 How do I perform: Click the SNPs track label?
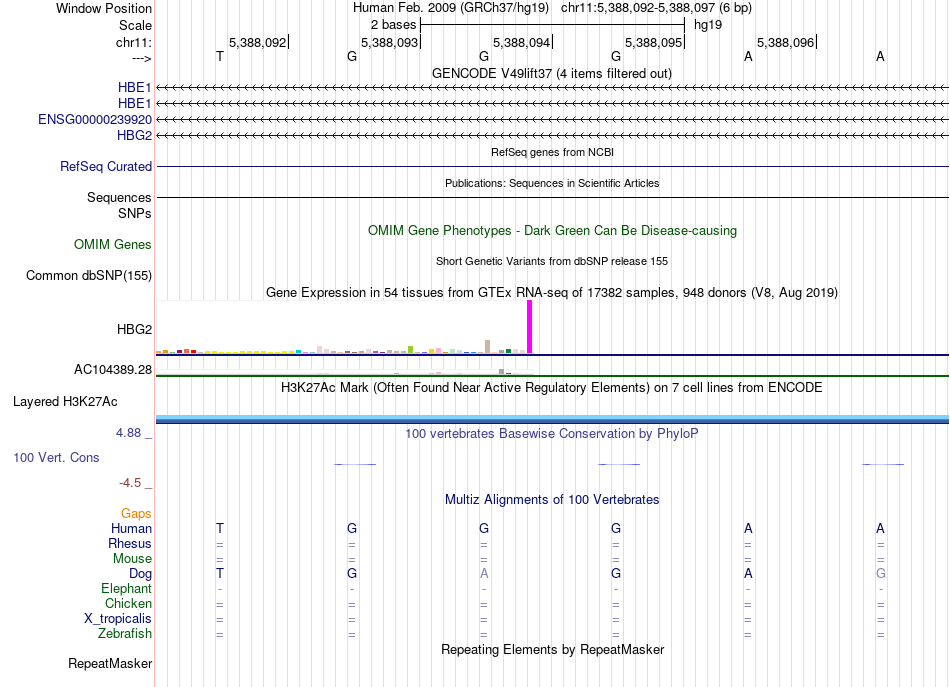point(135,213)
